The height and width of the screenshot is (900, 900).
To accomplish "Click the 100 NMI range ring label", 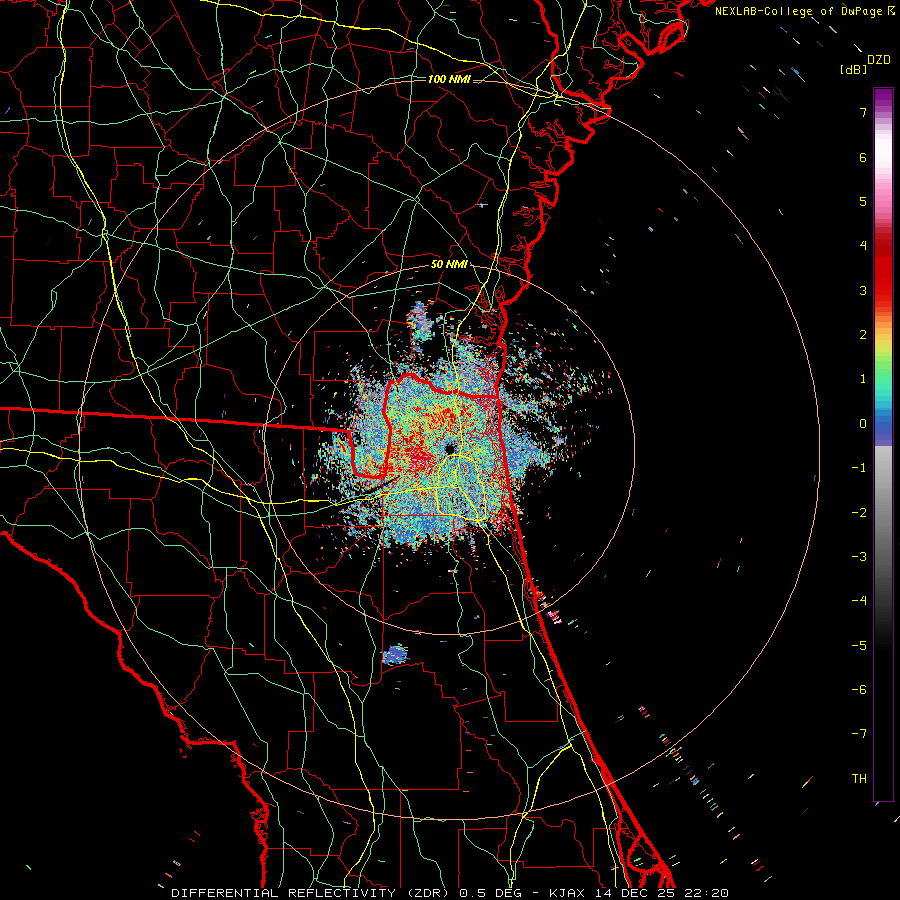I will point(449,79).
